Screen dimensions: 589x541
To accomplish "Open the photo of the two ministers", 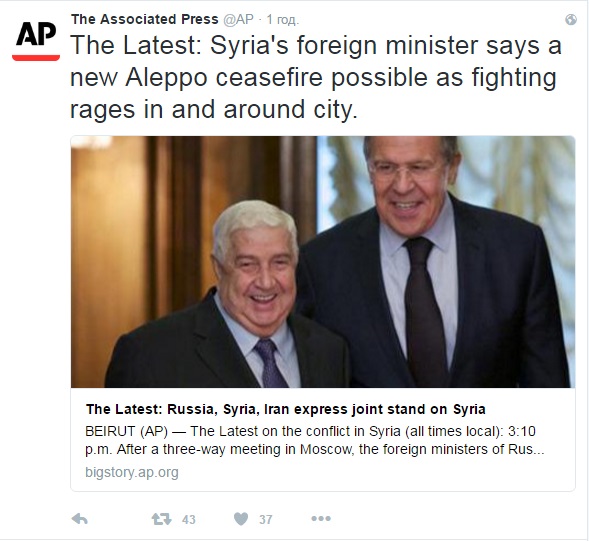I will [x=323, y=262].
